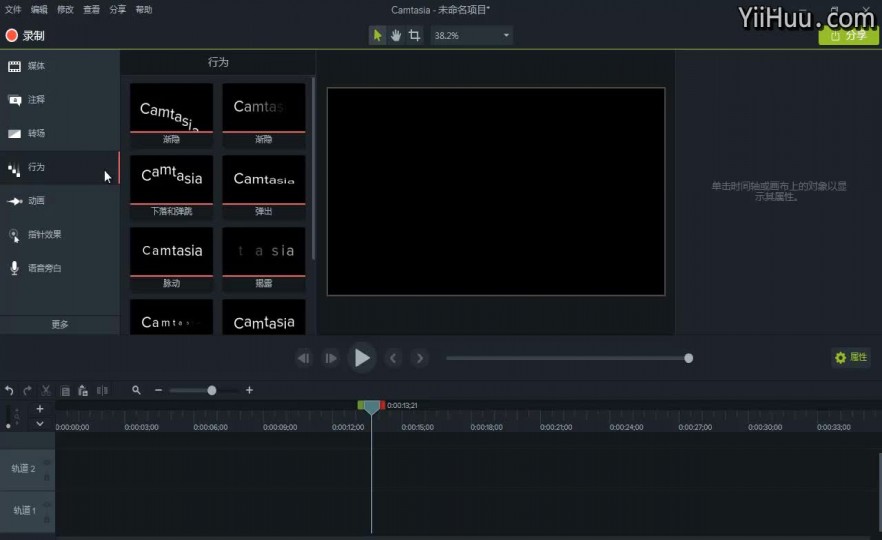Open the 语音旁白 voice narration tab
882x540 pixels.
tap(60, 268)
